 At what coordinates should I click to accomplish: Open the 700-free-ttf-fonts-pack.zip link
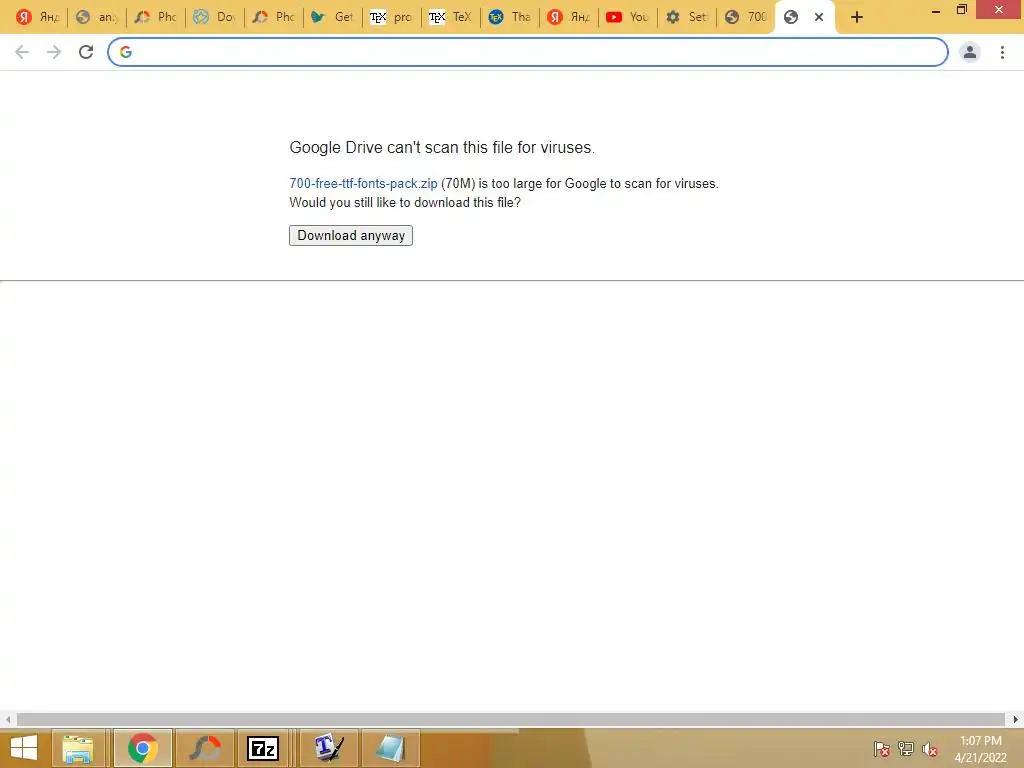click(x=363, y=184)
